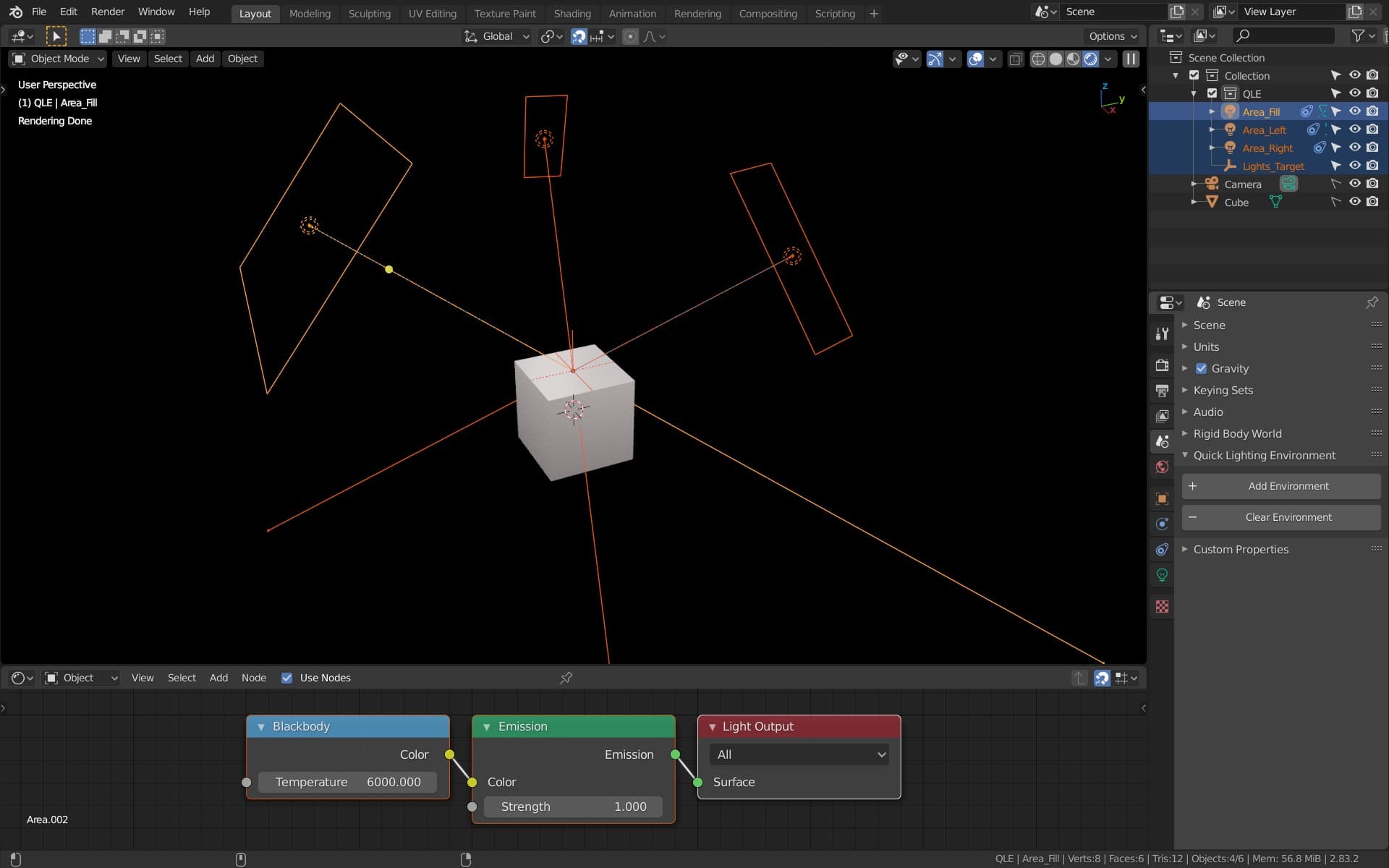
Task: Open the Light Output target dropdown showing All
Action: (x=799, y=754)
